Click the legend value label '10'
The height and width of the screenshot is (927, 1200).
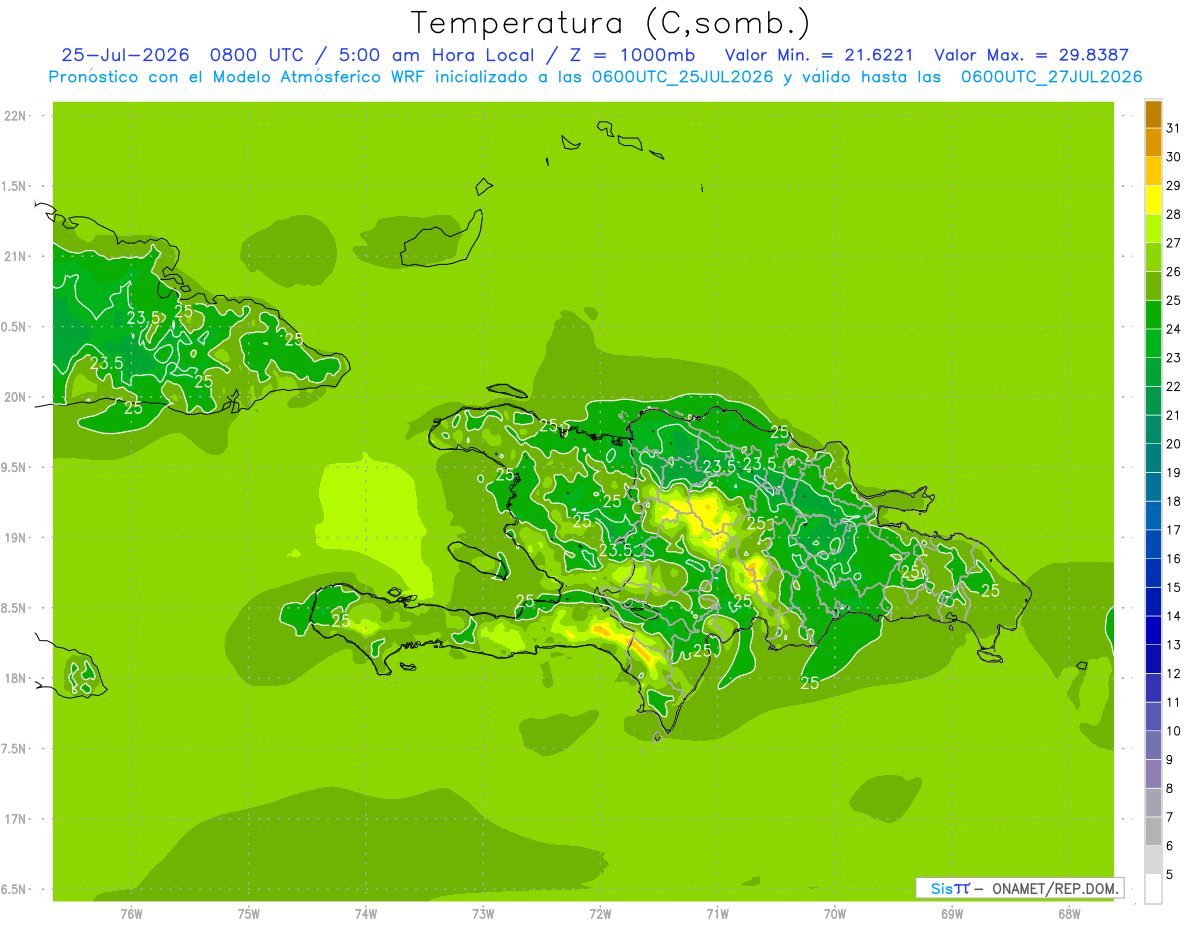click(1173, 731)
